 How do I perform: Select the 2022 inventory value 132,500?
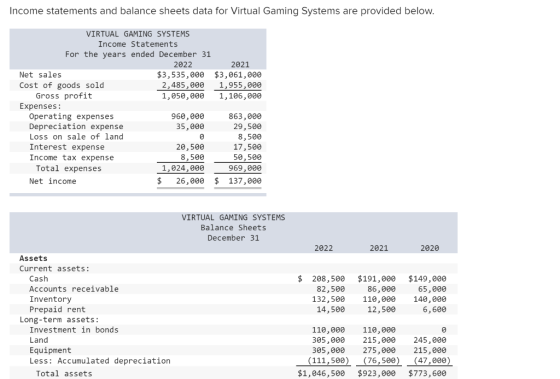click(x=329, y=299)
